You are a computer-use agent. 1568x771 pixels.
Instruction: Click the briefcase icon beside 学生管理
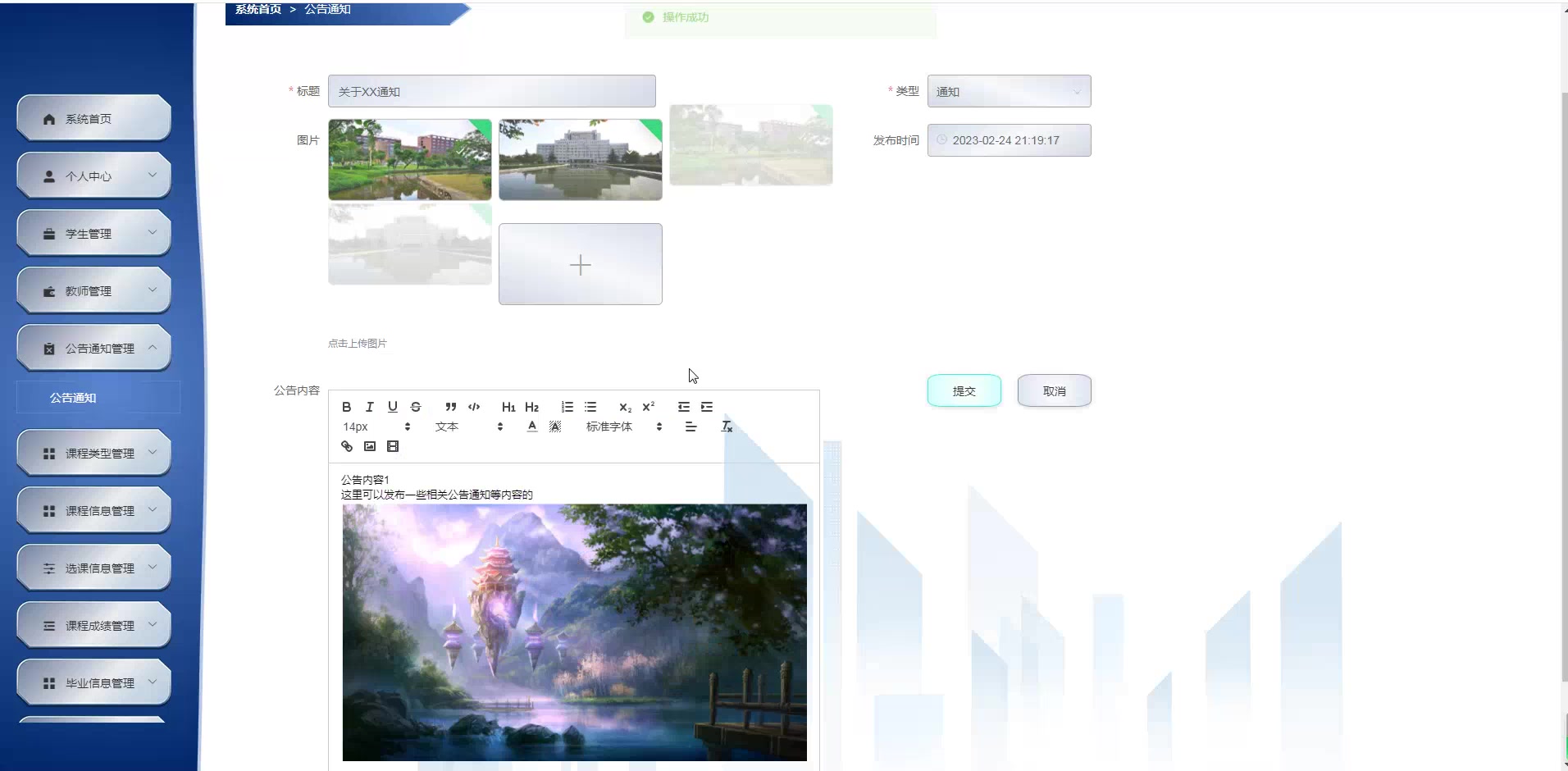pyautogui.click(x=49, y=234)
